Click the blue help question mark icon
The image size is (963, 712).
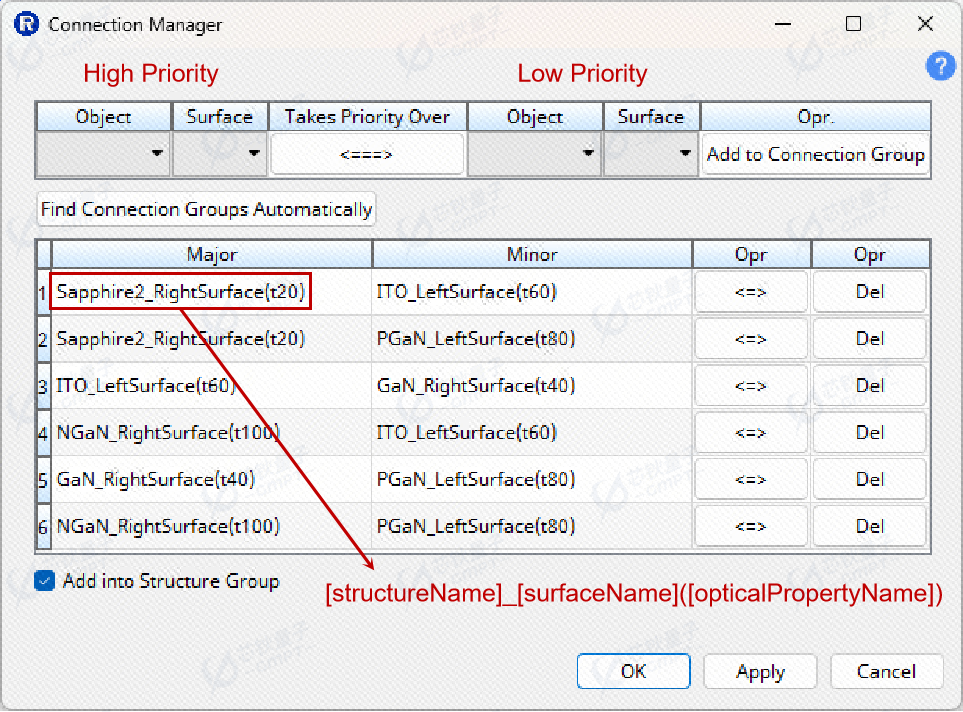[940, 67]
